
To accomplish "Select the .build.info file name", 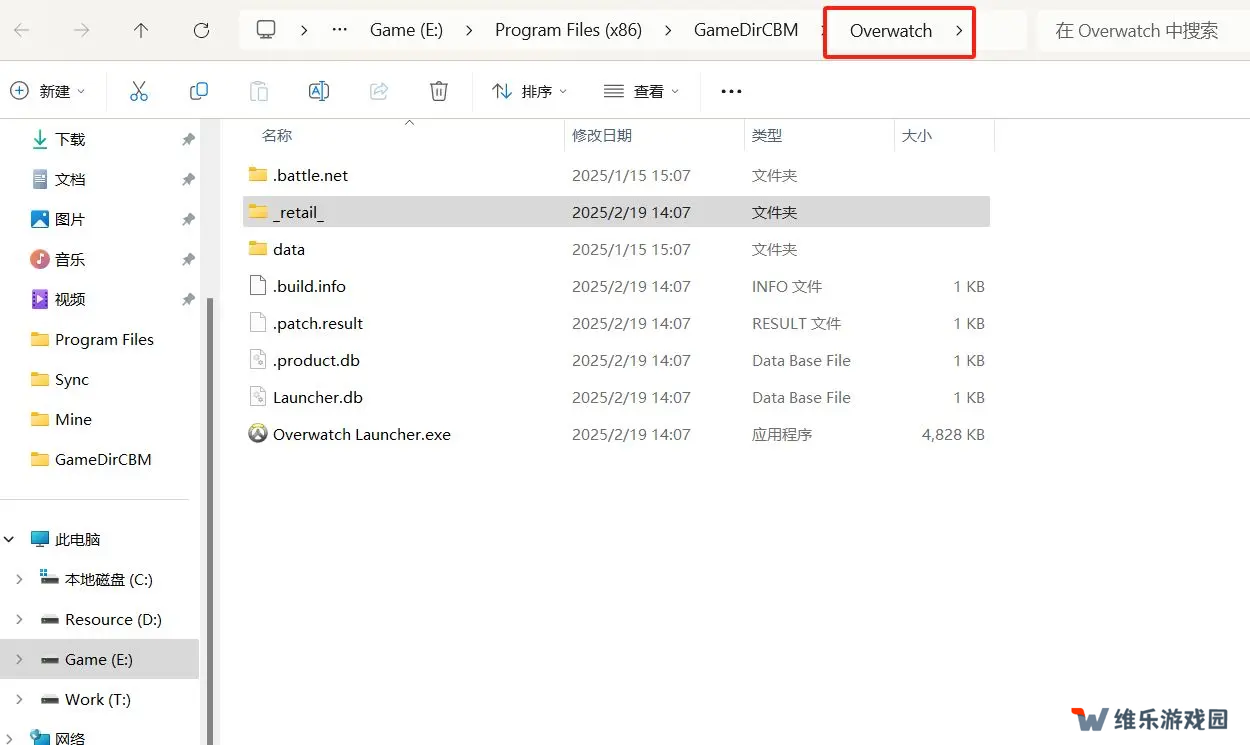I will 309,286.
